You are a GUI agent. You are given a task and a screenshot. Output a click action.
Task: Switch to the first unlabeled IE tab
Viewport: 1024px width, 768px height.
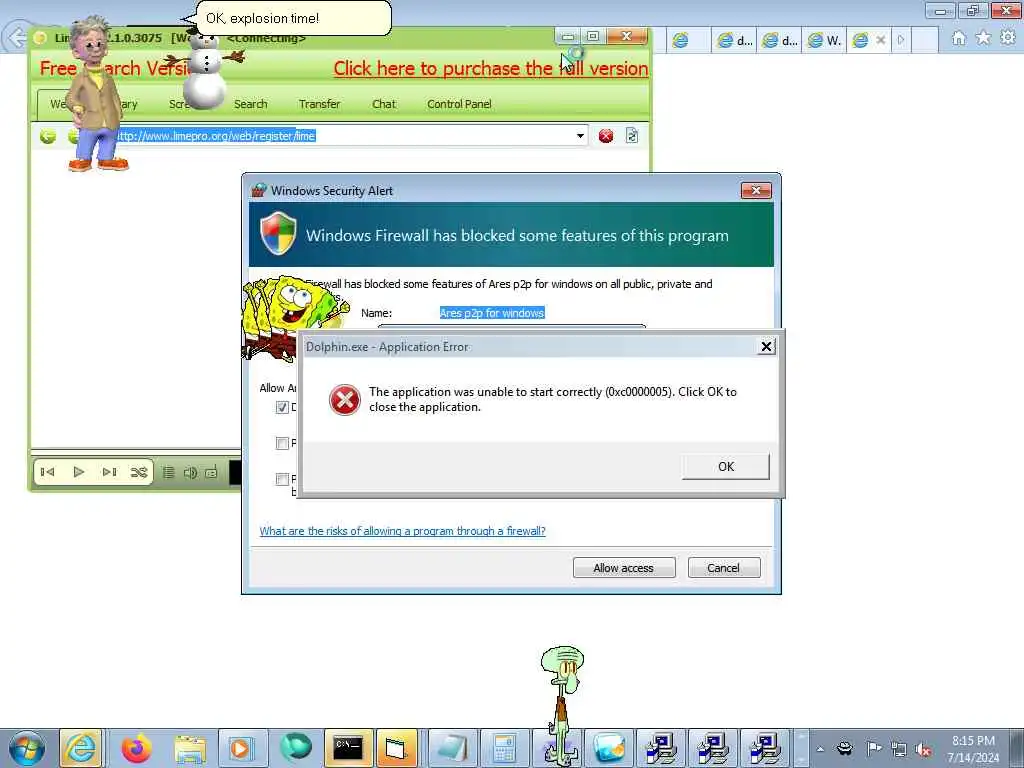688,40
